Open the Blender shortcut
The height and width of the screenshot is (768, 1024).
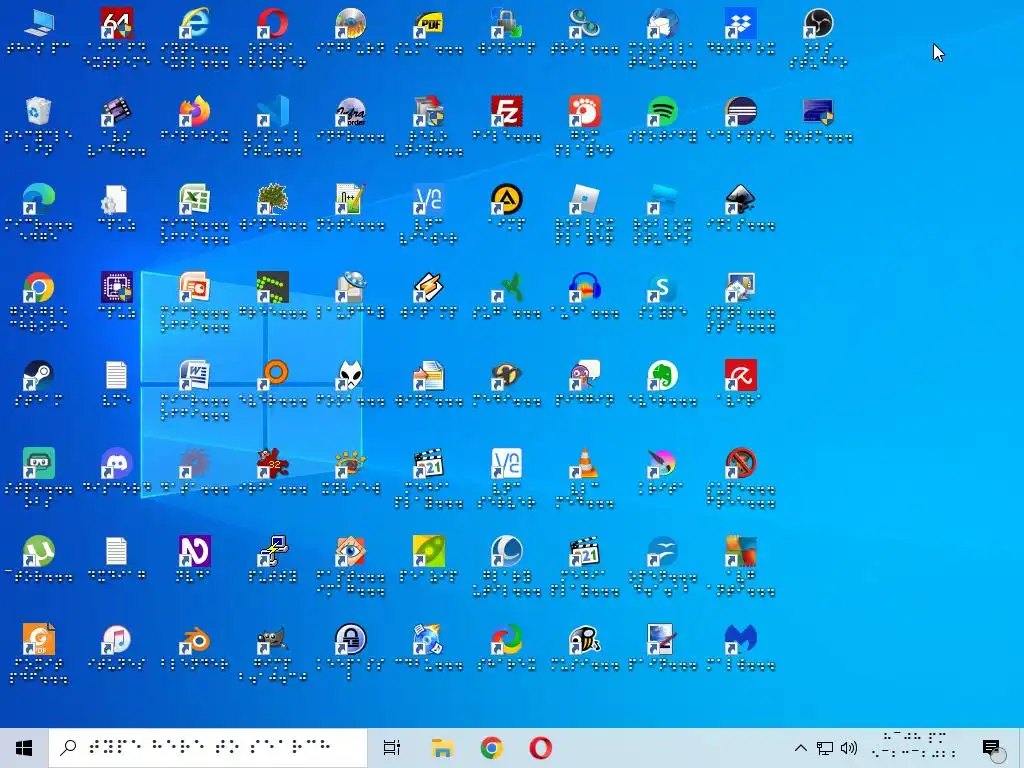tap(195, 639)
